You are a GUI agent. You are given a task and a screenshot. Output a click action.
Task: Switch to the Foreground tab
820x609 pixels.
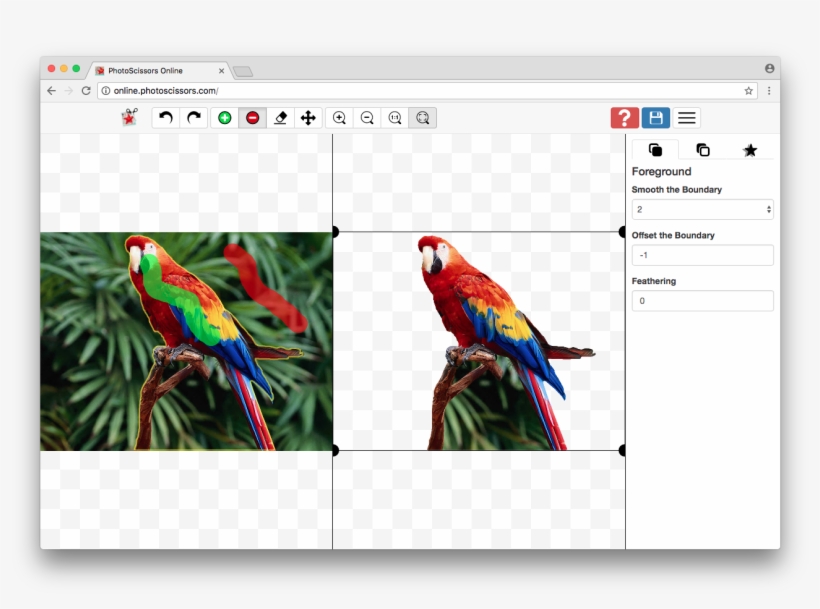click(x=655, y=150)
